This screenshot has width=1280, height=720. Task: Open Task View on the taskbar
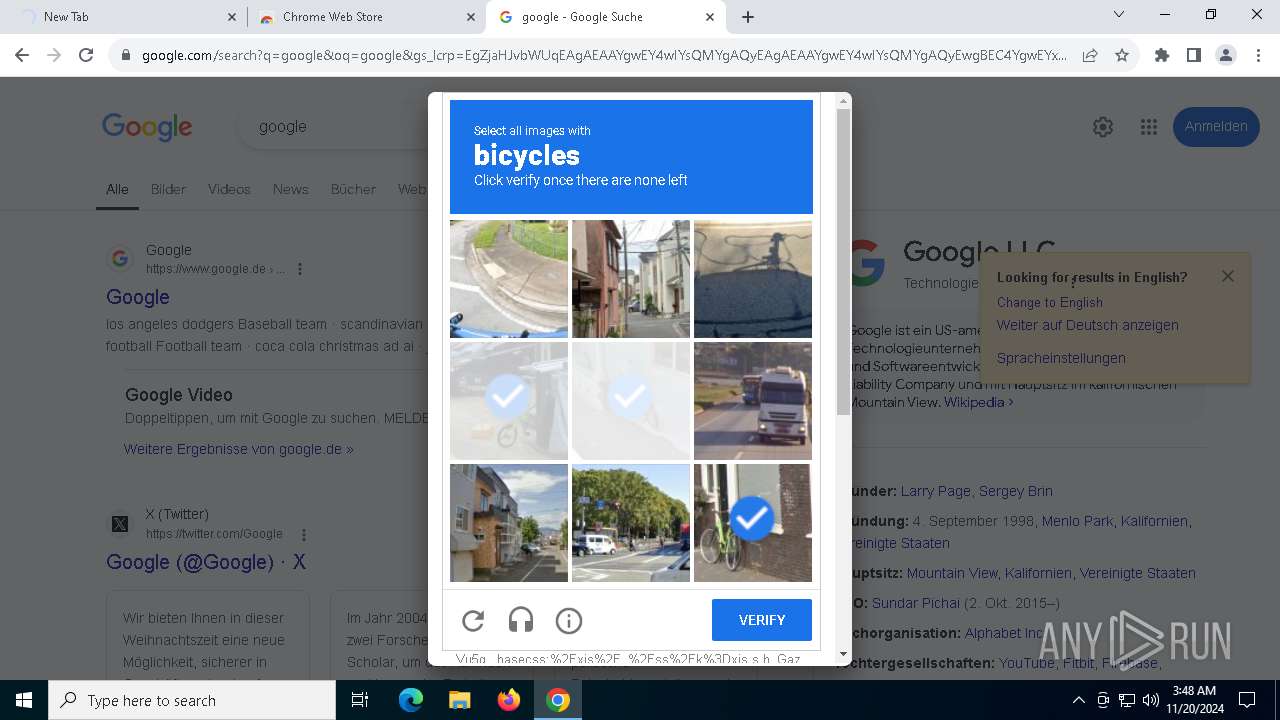point(360,700)
